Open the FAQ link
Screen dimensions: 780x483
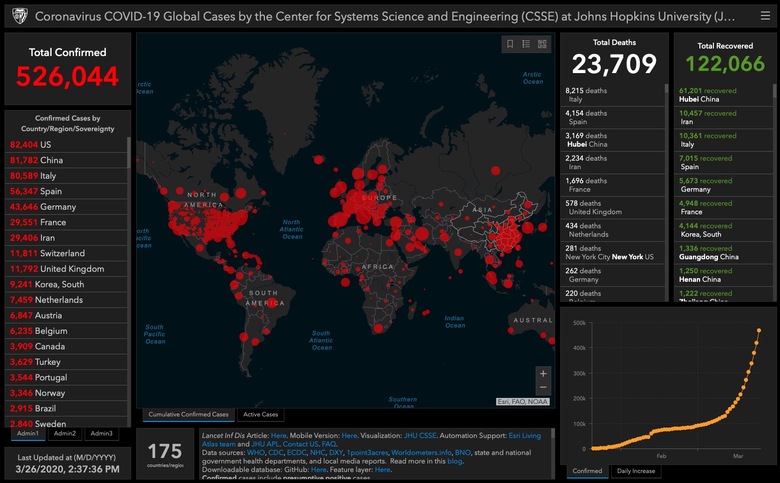click(x=328, y=444)
